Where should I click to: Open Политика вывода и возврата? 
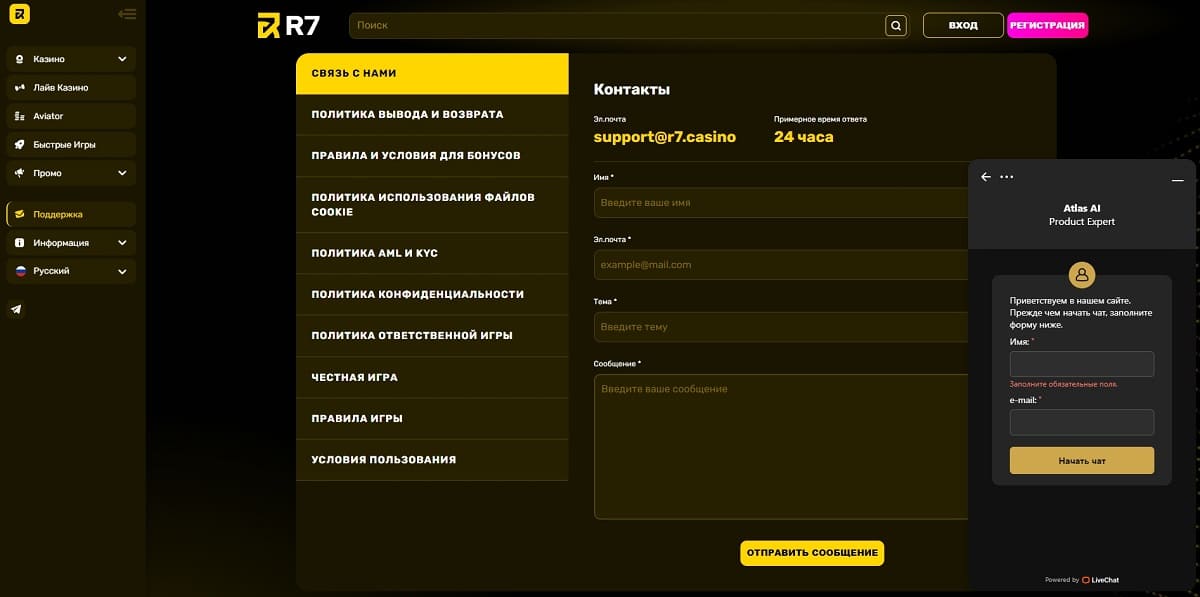[x=432, y=115]
